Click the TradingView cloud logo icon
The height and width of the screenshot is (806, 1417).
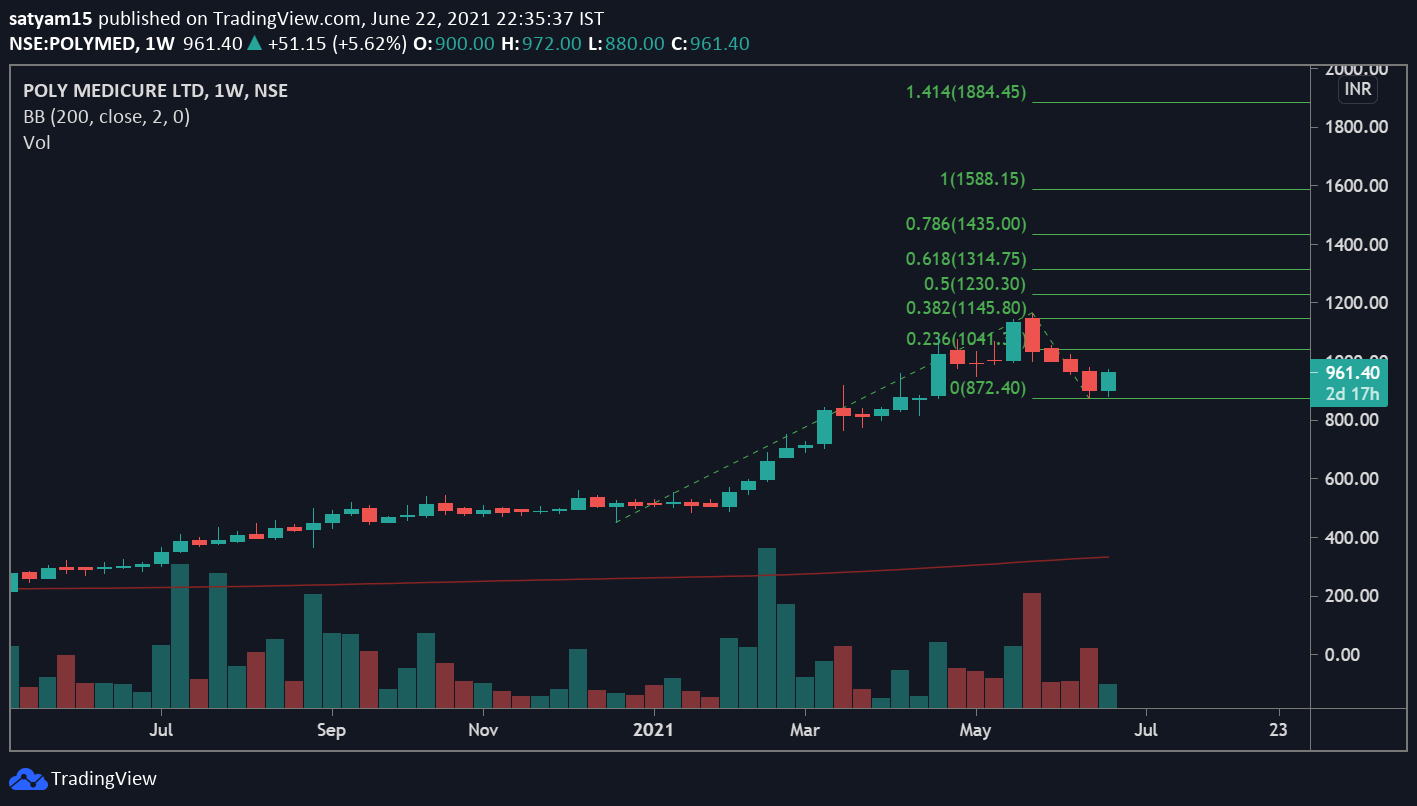click(28, 779)
